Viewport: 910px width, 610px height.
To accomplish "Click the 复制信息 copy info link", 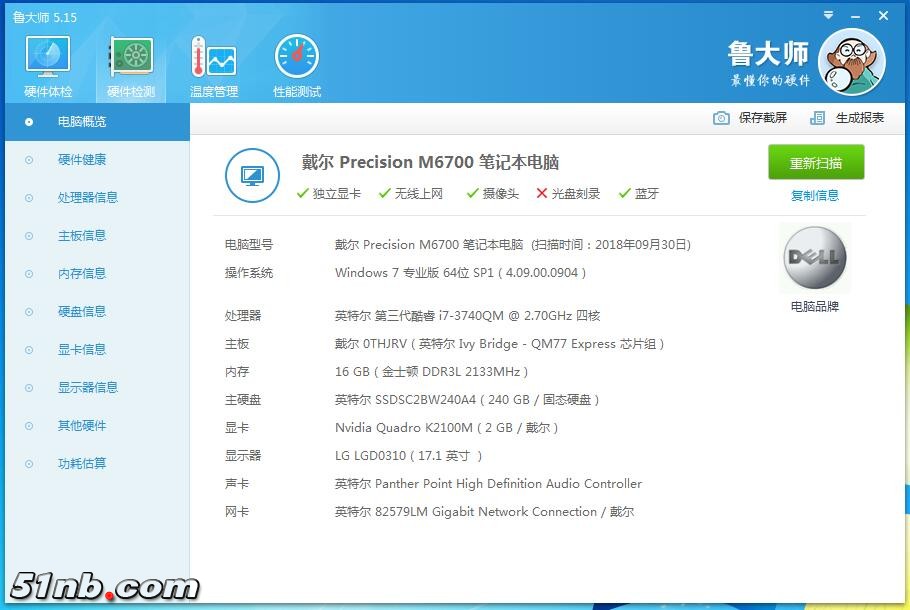I will 815,196.
